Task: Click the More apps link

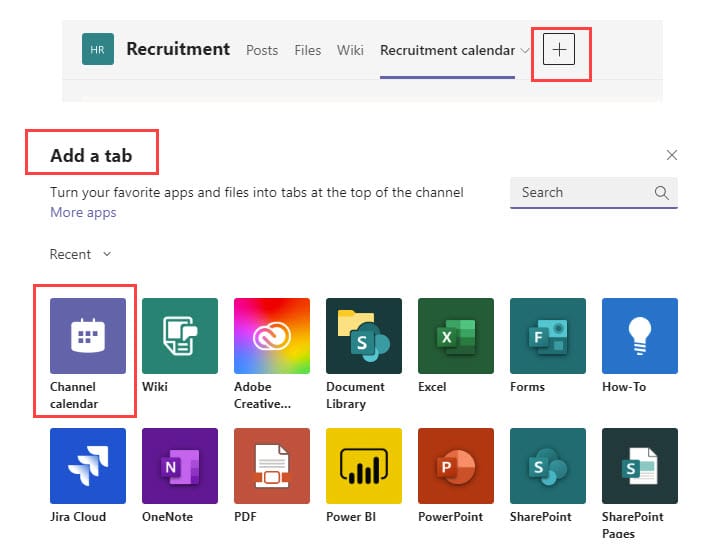Action: pos(83,212)
